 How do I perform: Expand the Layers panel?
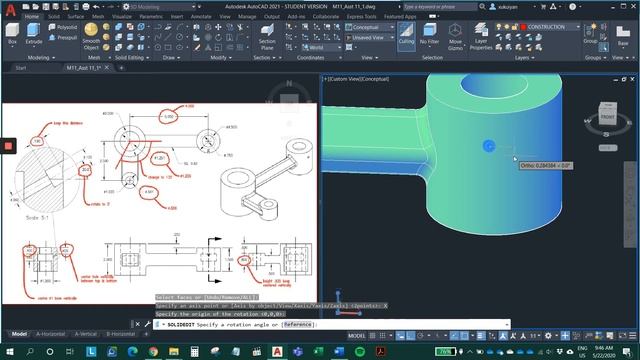[x=524, y=58]
